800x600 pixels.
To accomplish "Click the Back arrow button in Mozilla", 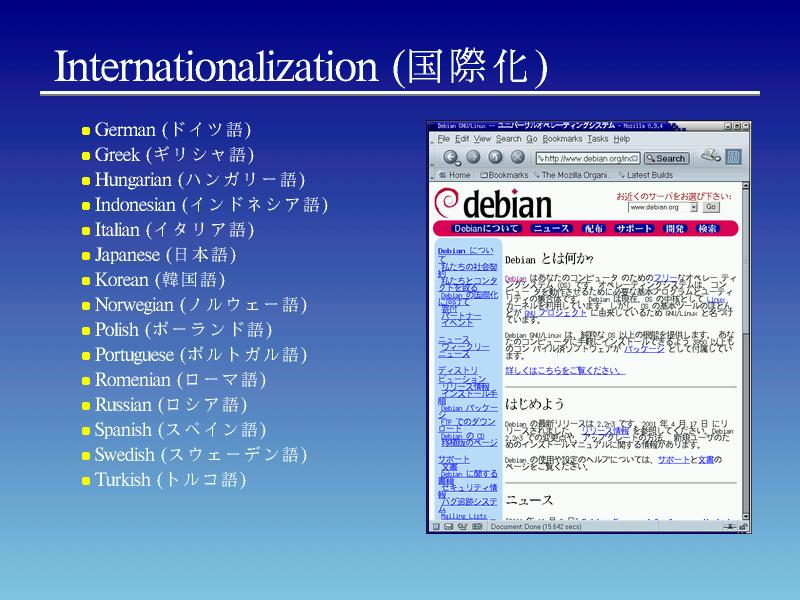I will click(449, 157).
